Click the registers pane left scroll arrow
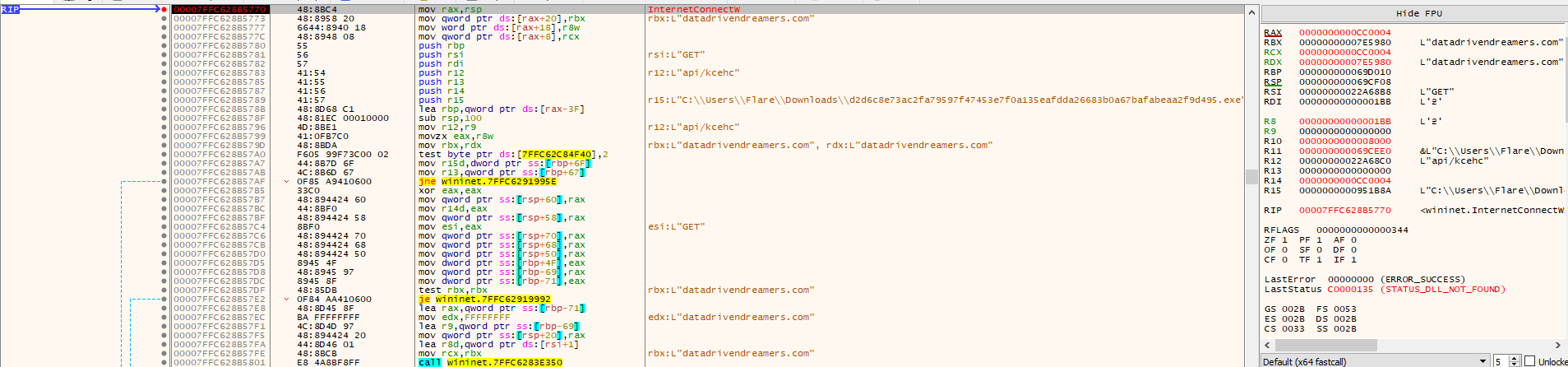 pyautogui.click(x=1268, y=345)
